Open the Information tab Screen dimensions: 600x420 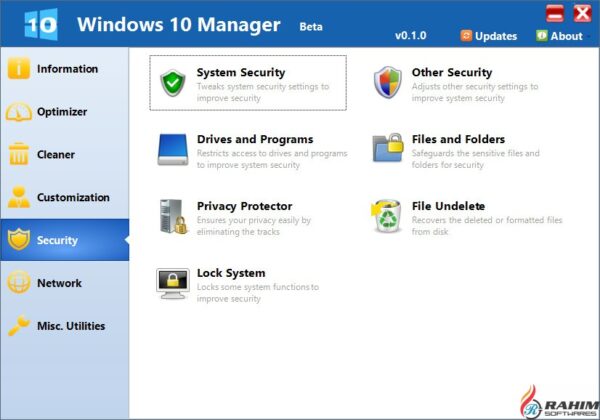pyautogui.click(x=65, y=68)
